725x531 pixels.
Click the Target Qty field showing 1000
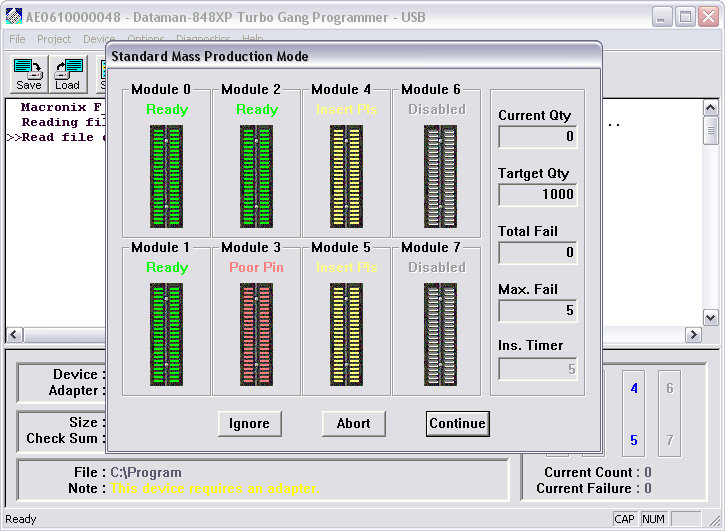538,194
